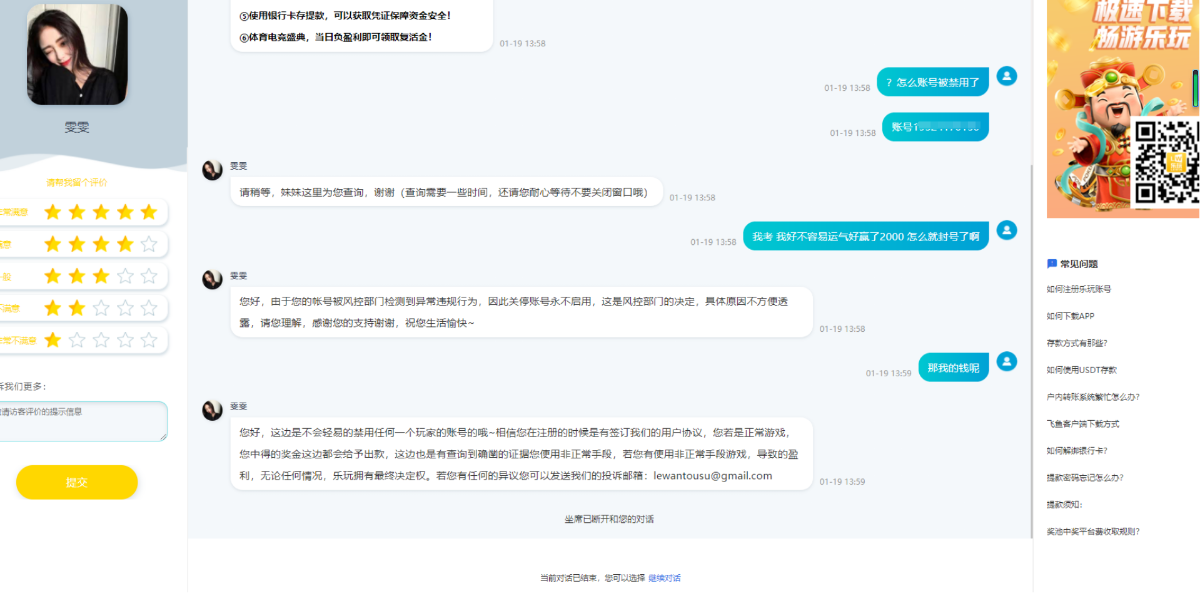Click the agent avatar beside the 请稍等 message
Viewport: 1200px width, 613px height.
(212, 170)
